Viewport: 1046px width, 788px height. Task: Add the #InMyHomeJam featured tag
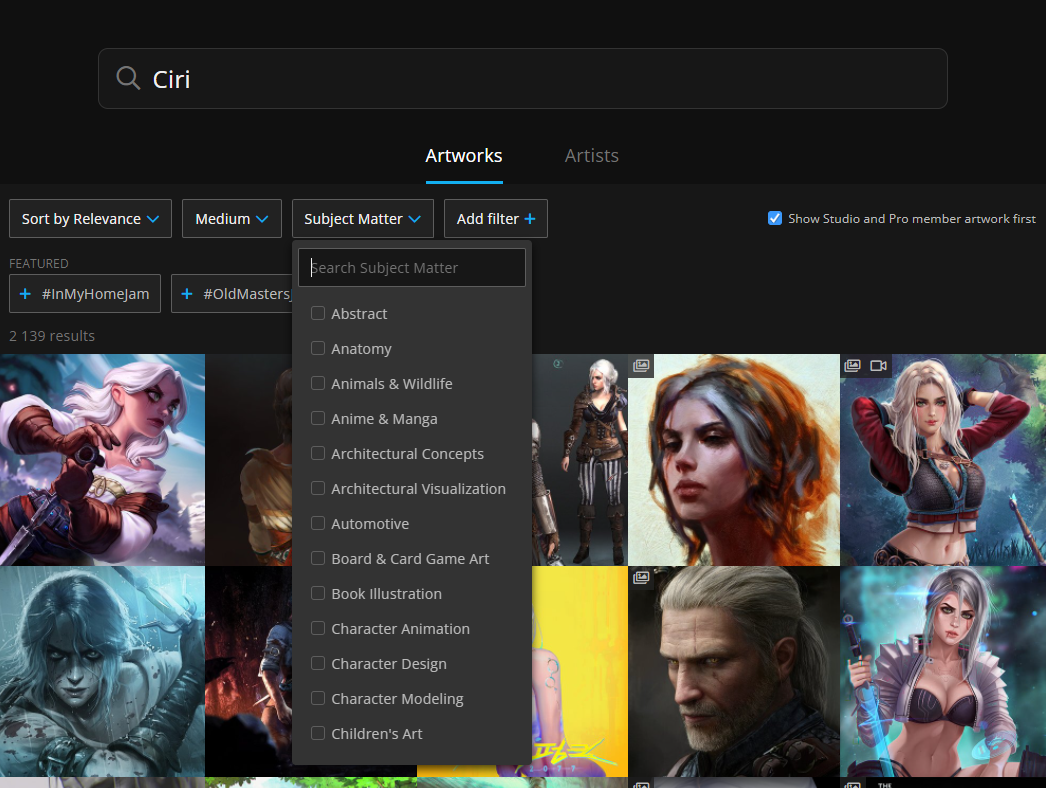pos(85,294)
